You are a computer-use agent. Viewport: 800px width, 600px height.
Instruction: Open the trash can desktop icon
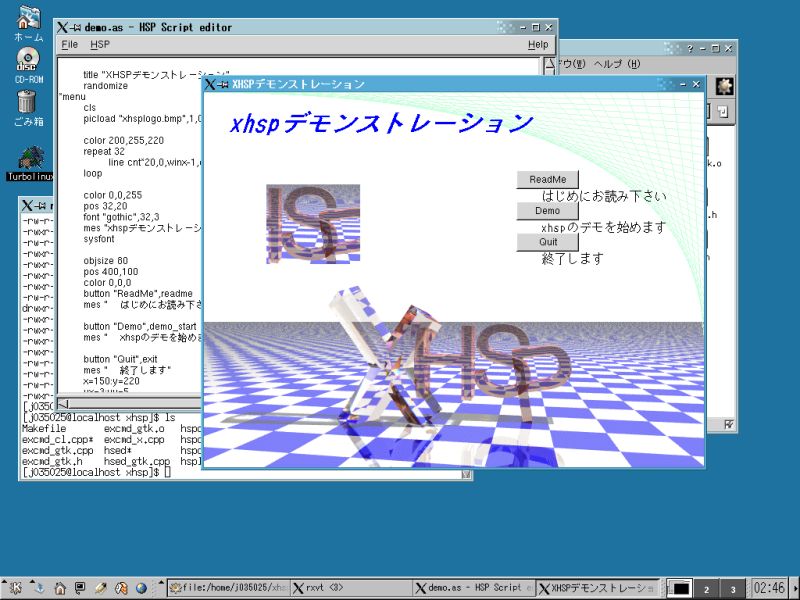click(28, 103)
